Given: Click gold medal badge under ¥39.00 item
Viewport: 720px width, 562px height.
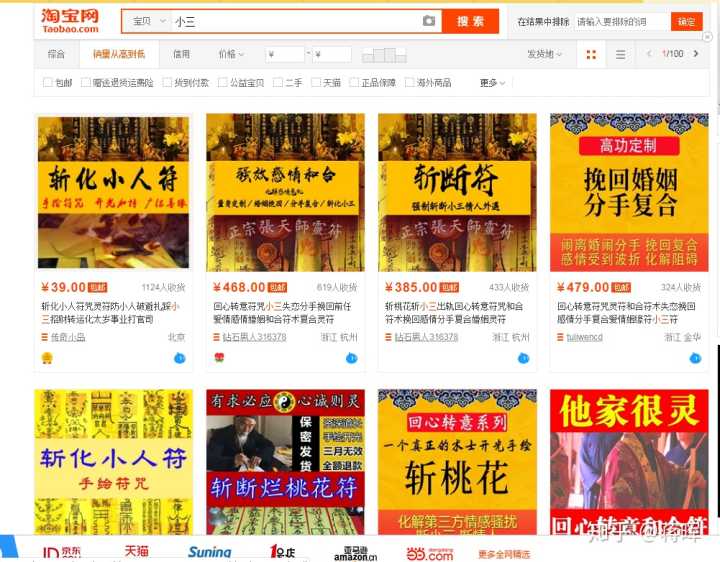Looking at the screenshot, I should pyautogui.click(x=47, y=358).
